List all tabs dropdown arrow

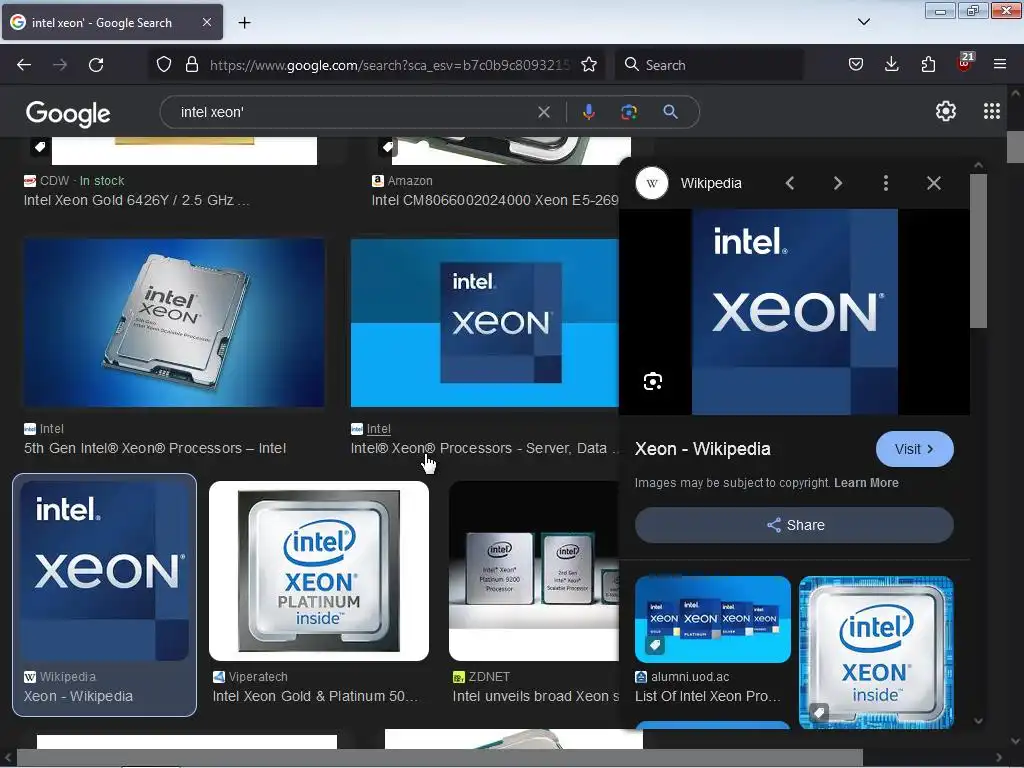[864, 22]
